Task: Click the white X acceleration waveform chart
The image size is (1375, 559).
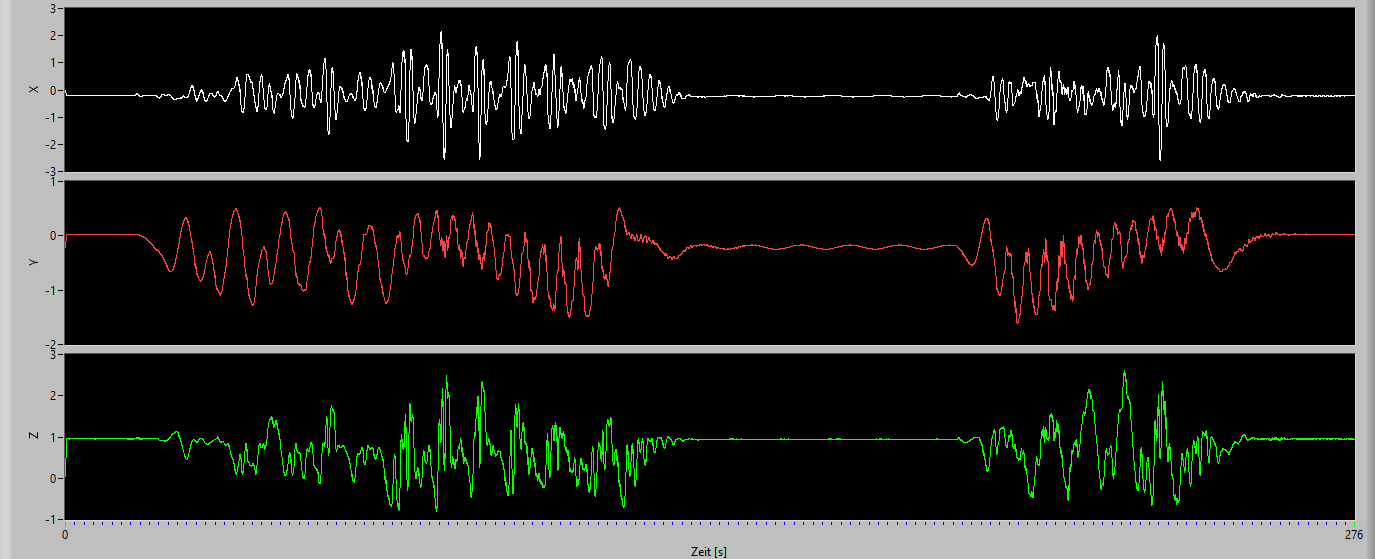Action: (710, 90)
